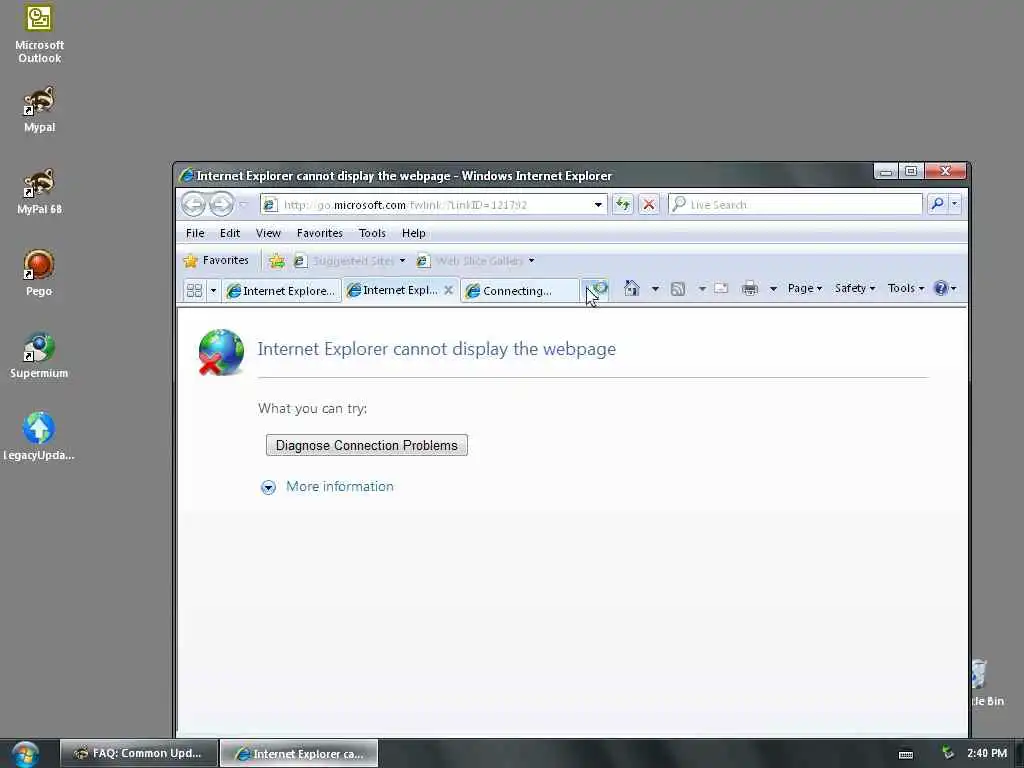Switch to FAQ: Common Upd... taskbar window
1024x768 pixels.
coord(139,754)
